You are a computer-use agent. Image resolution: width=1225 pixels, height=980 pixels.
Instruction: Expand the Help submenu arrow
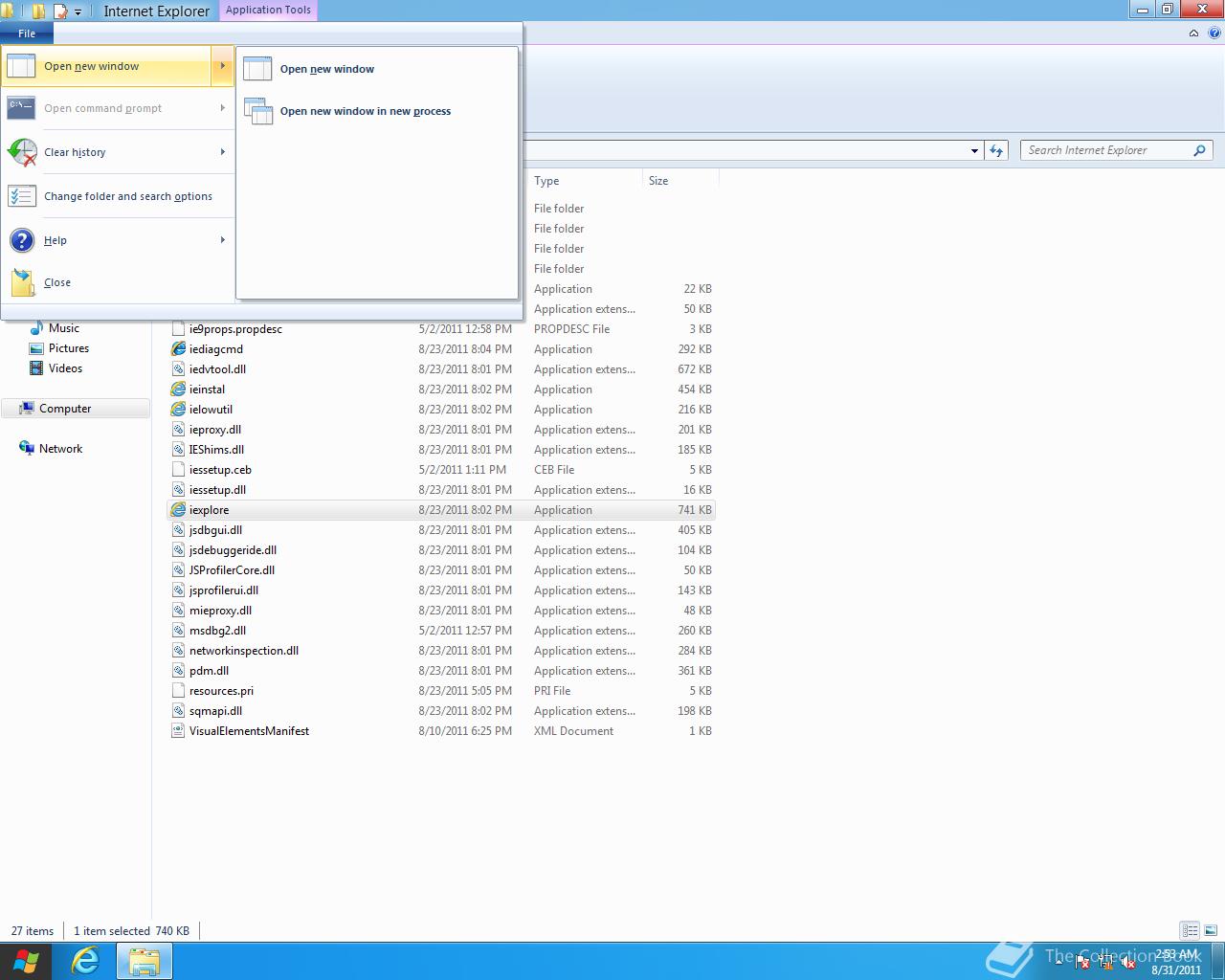pyautogui.click(x=222, y=240)
